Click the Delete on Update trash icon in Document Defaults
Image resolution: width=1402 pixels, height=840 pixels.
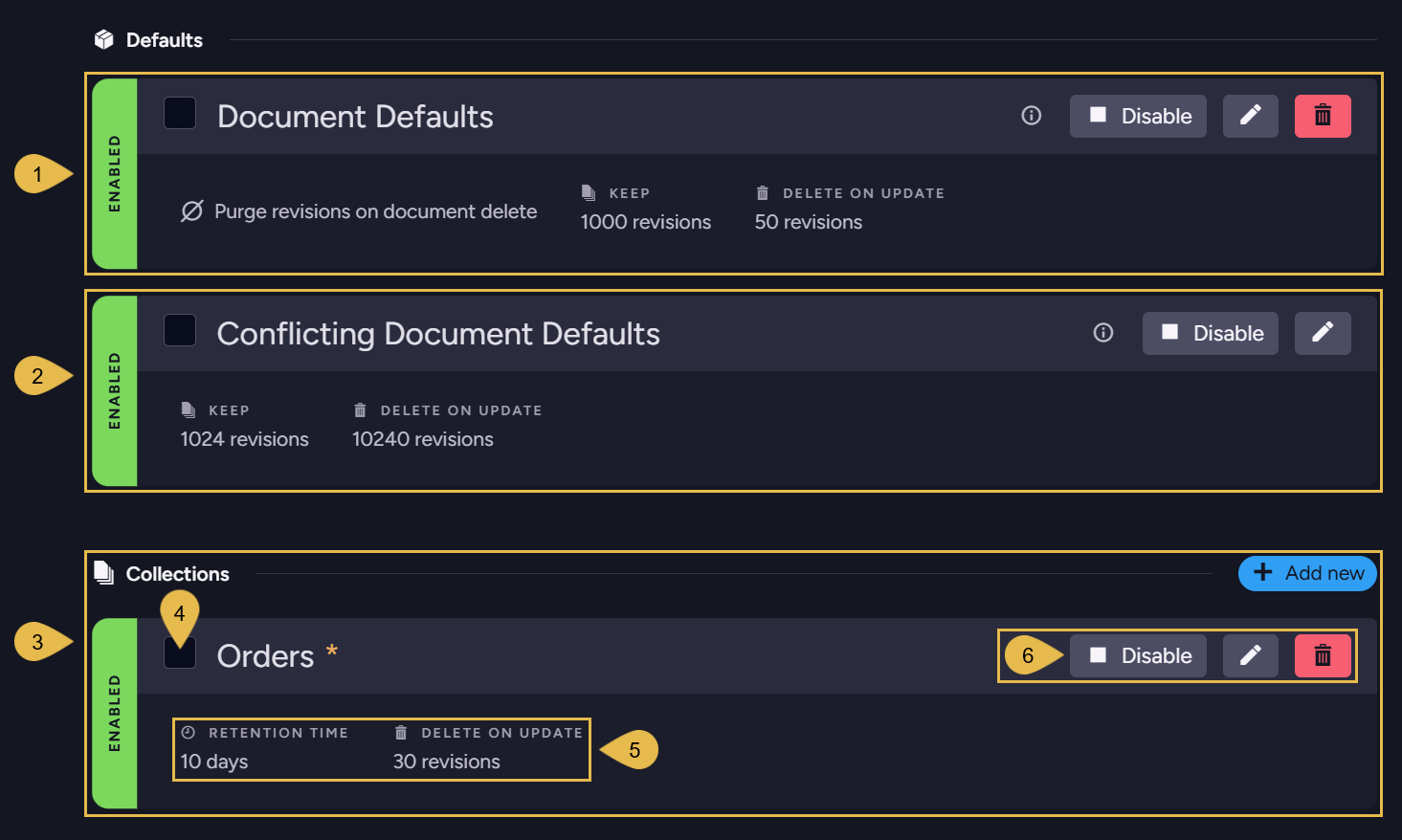pyautogui.click(x=763, y=193)
